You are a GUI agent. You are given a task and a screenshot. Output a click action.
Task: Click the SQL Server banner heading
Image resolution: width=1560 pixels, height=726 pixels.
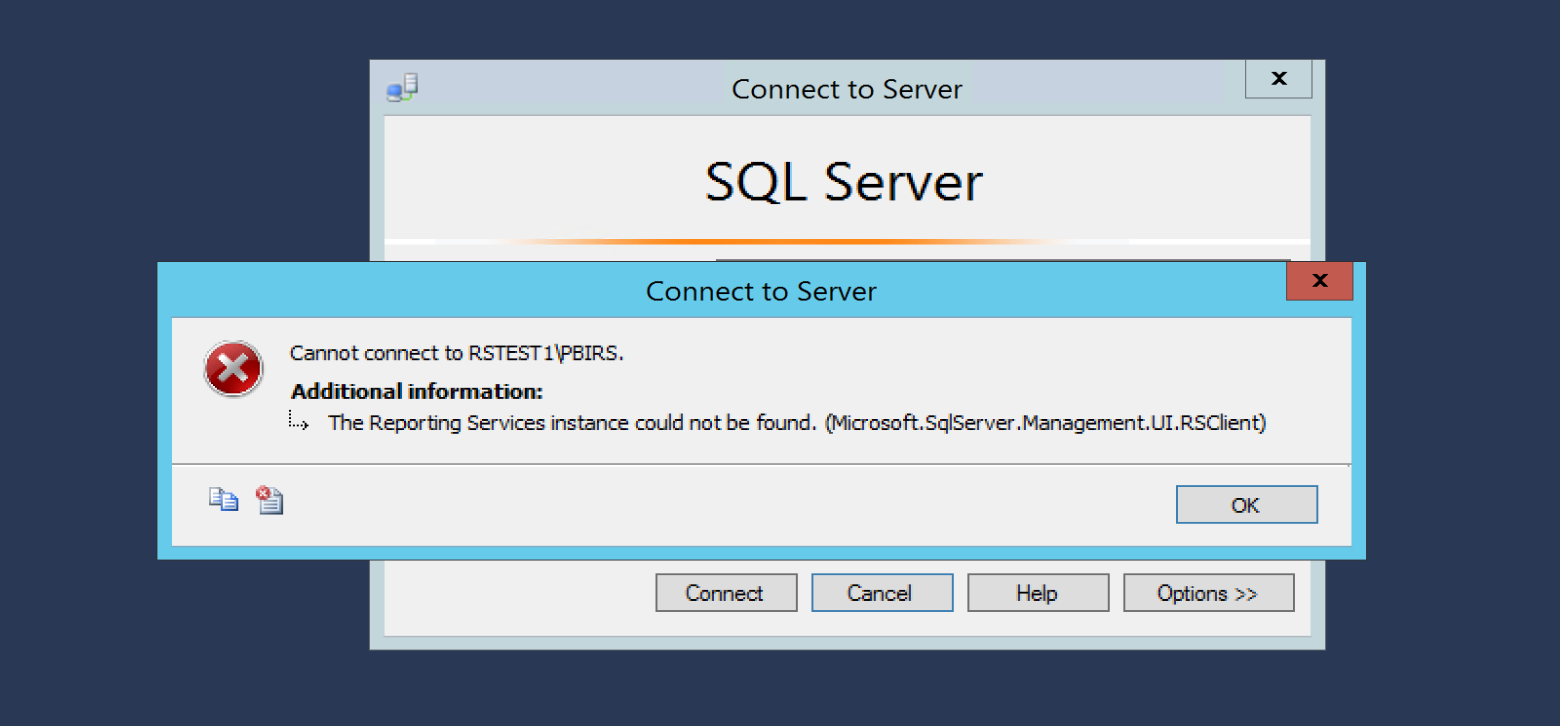844,182
